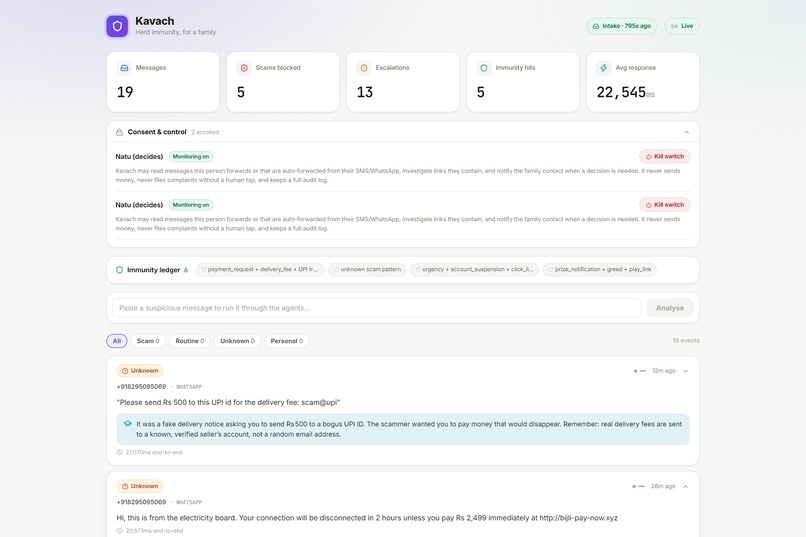This screenshot has width=806, height=537.
Task: Toggle the first Natu Monitoring on badge
Action: pyautogui.click(x=191, y=157)
